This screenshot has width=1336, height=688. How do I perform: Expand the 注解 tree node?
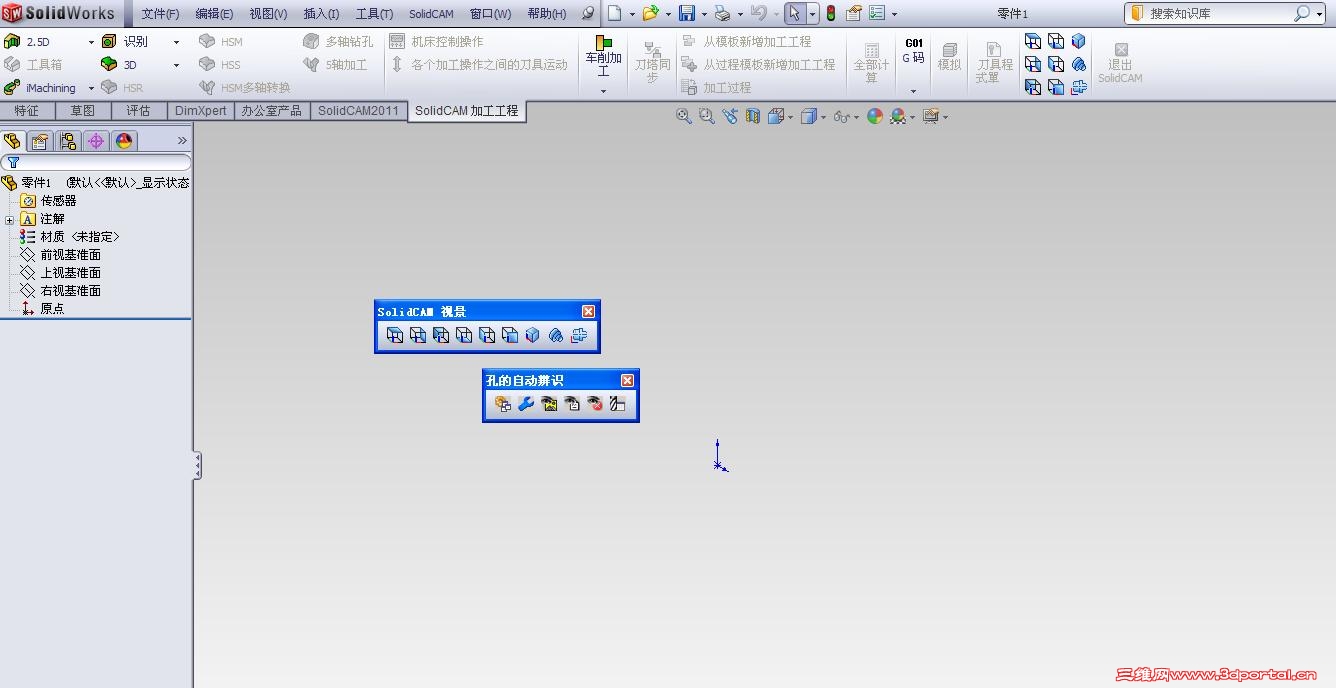coord(10,219)
